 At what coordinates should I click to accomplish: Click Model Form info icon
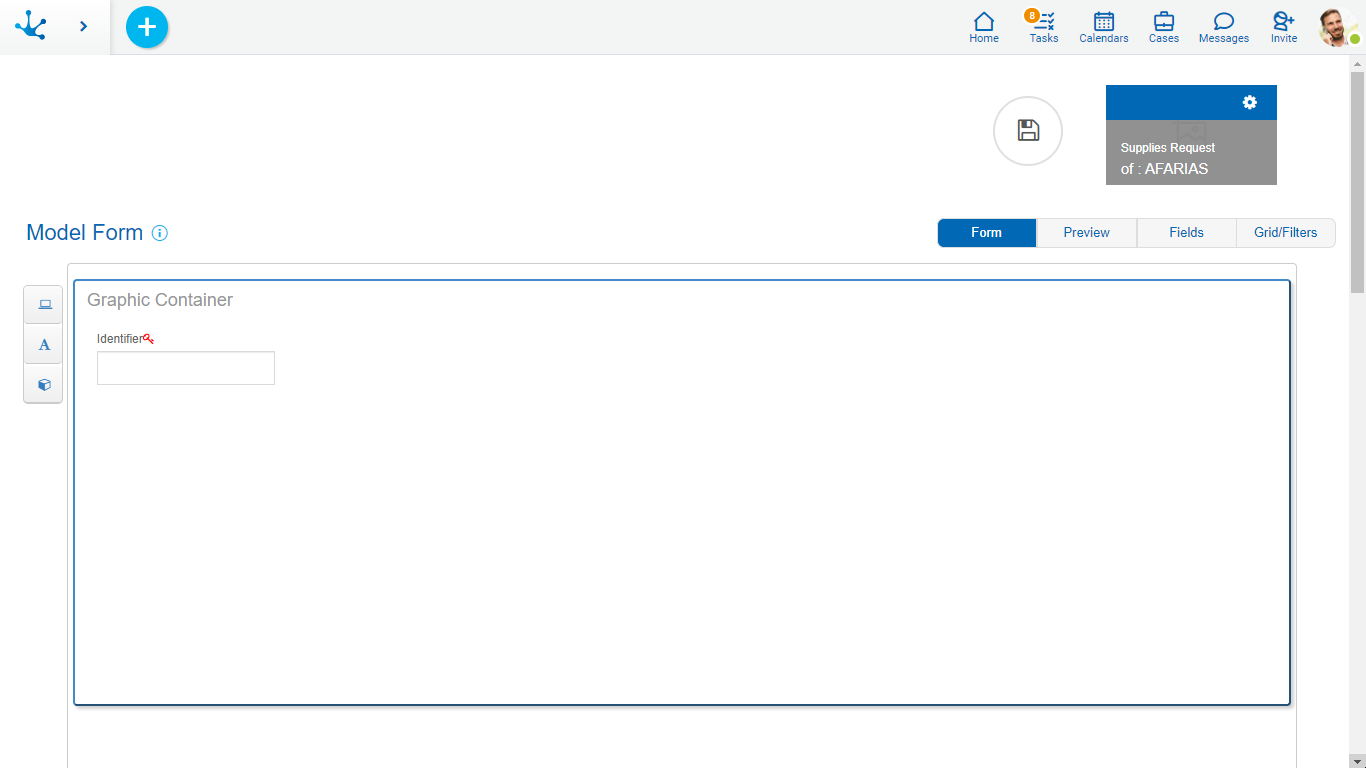pos(160,233)
